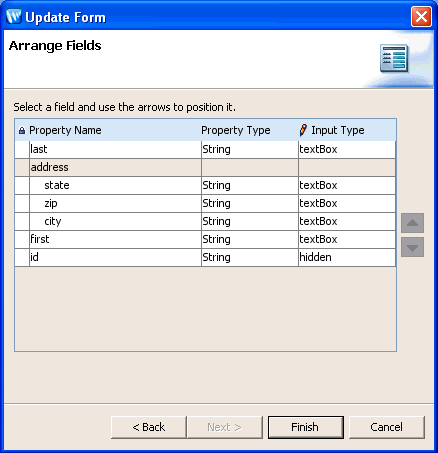
Task: Select the 'city' field row
Action: point(205,221)
